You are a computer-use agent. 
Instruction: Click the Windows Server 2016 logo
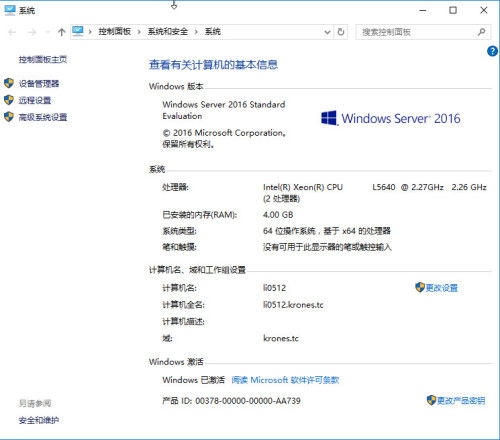pos(391,118)
